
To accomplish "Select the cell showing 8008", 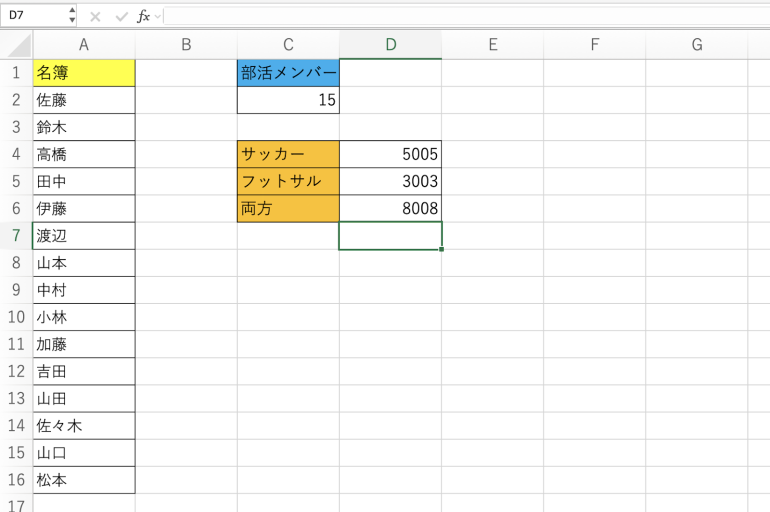I will 390,208.
